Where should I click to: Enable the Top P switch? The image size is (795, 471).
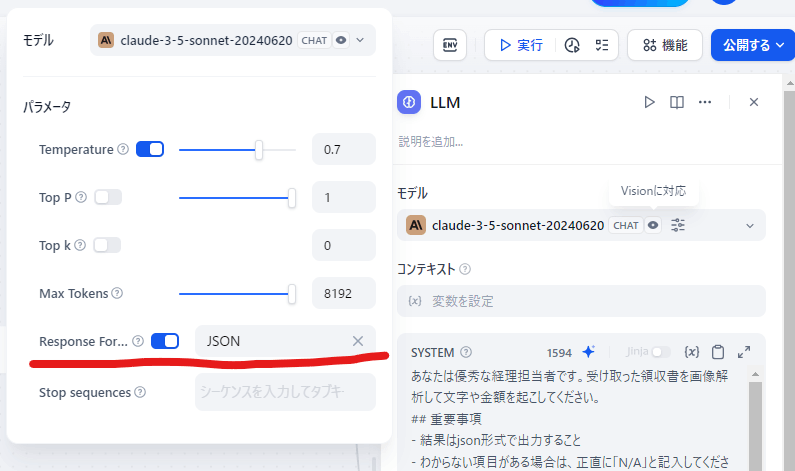pos(108,197)
